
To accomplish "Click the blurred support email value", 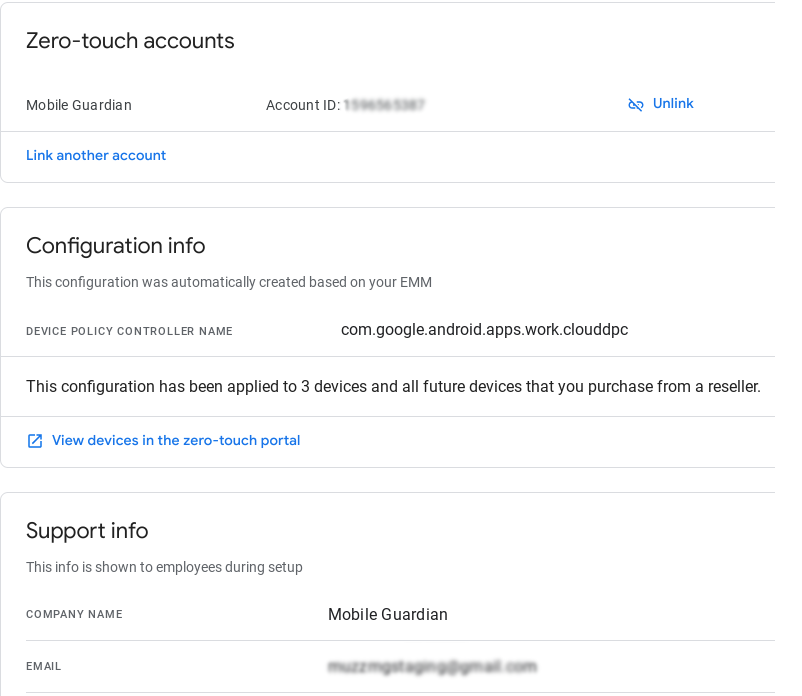I will click(x=432, y=666).
